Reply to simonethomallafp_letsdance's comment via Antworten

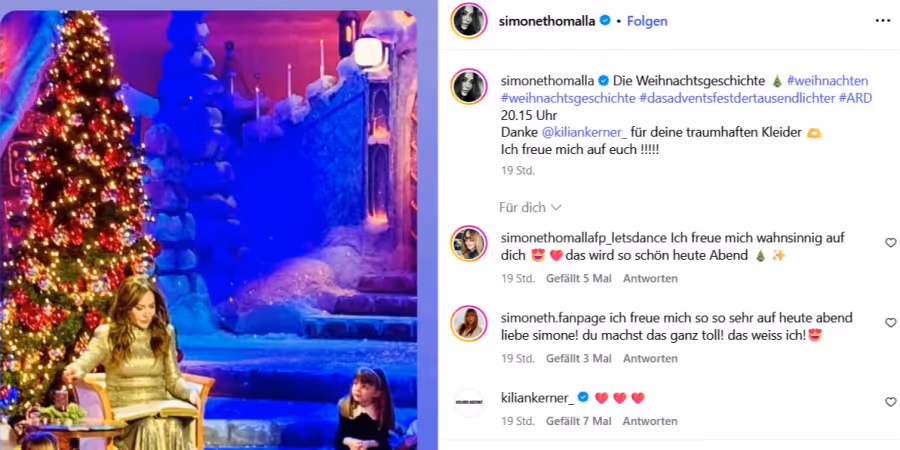(x=650, y=278)
